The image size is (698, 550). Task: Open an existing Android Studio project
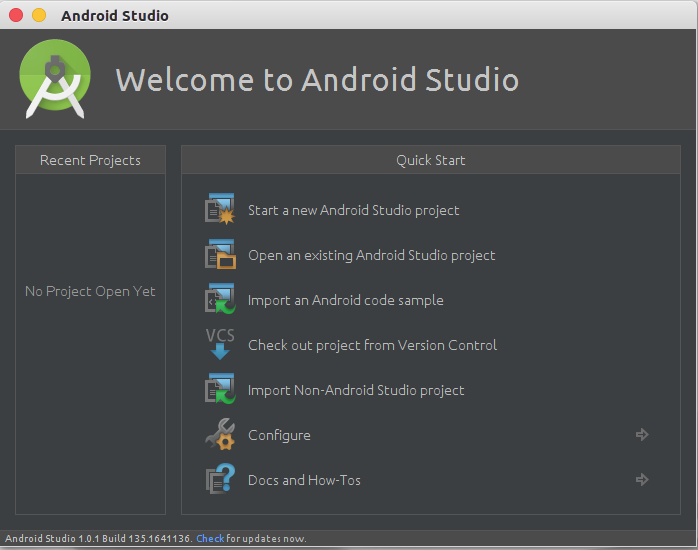point(372,255)
